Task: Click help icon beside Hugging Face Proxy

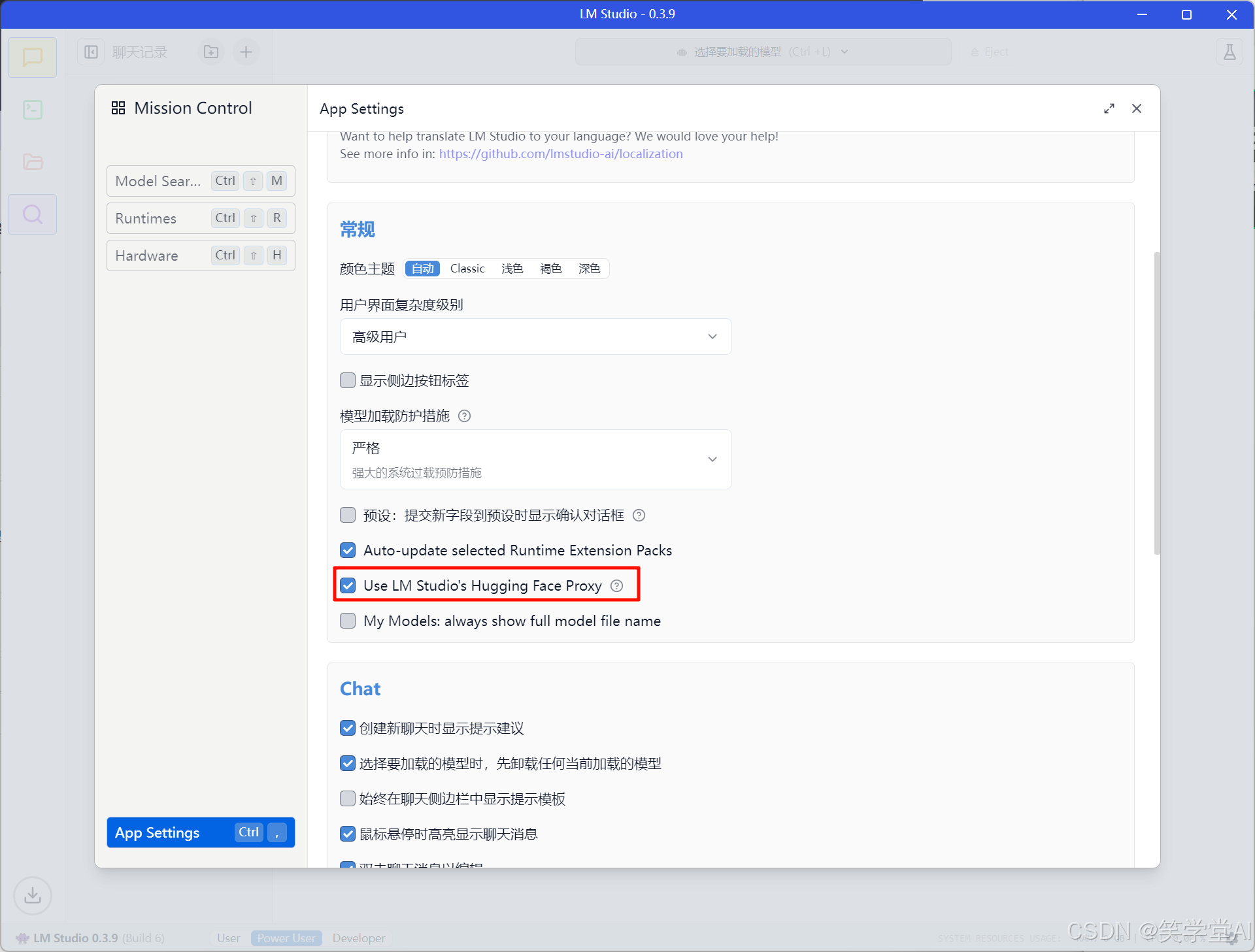Action: pos(616,585)
